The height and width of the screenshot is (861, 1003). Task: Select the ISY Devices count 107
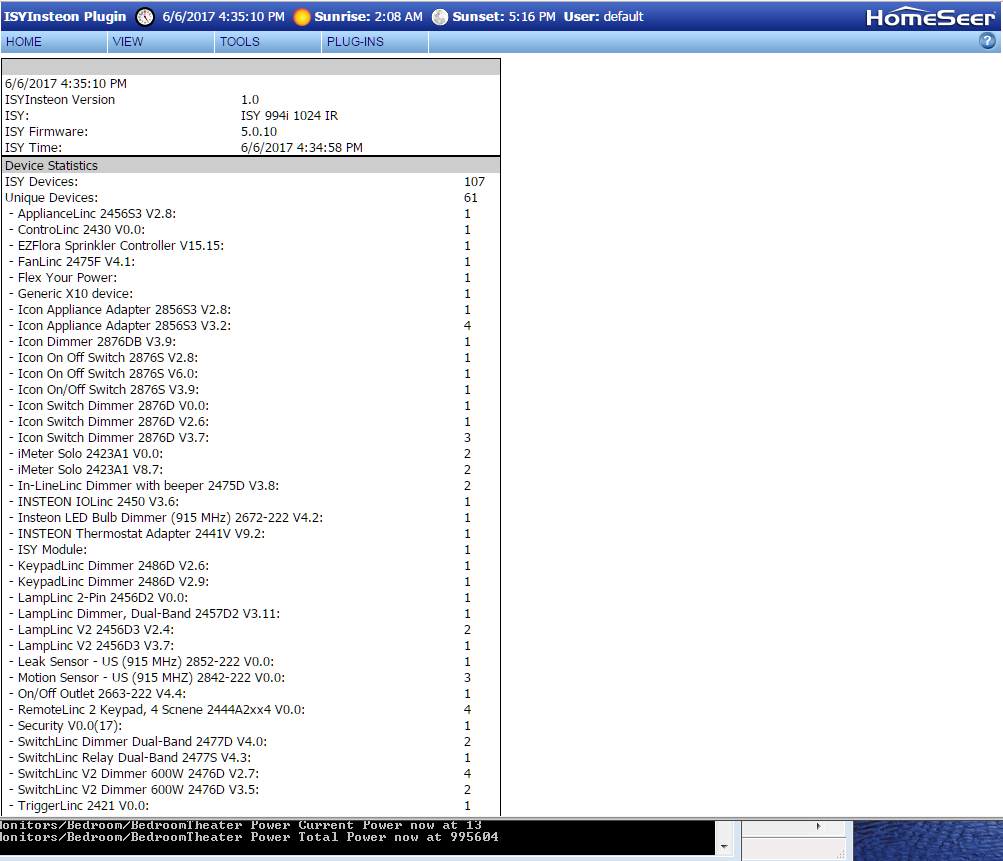(475, 182)
